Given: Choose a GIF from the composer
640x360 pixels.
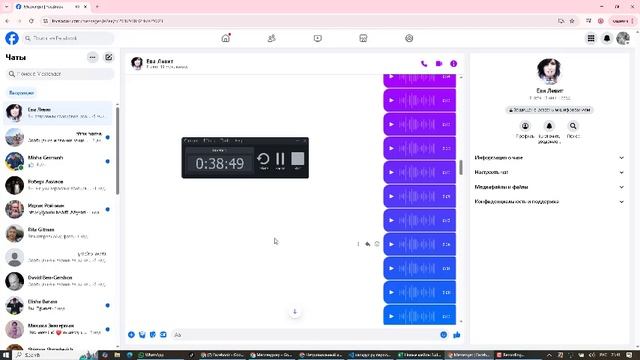Looking at the screenshot, I should coord(163,335).
